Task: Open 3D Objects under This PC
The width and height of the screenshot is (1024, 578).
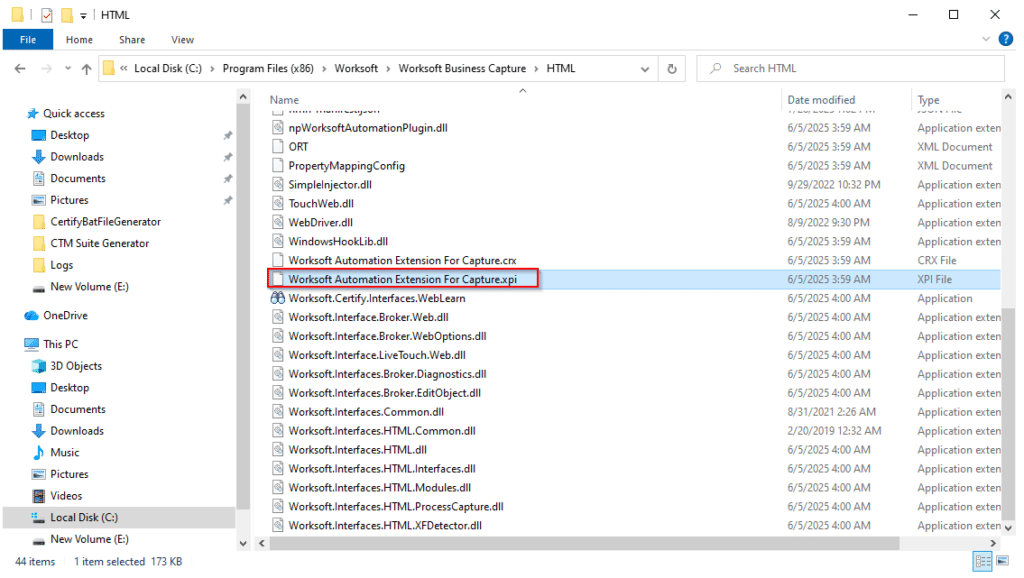Action: click(x=76, y=366)
